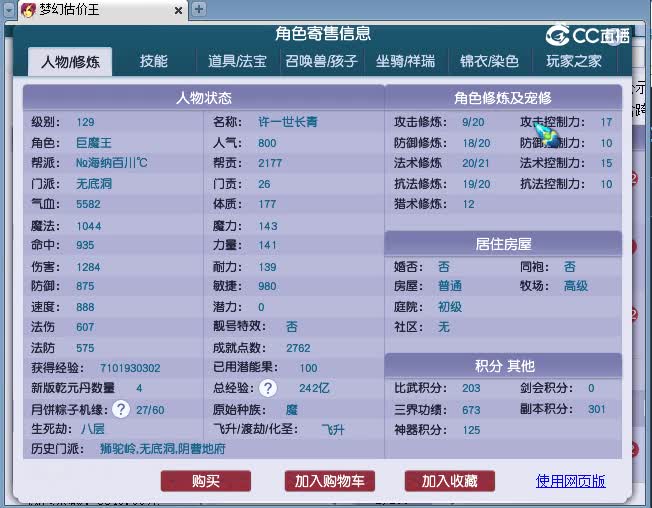Click the 攻击修炼 value 9/20
This screenshot has width=652, height=508.
coord(473,122)
